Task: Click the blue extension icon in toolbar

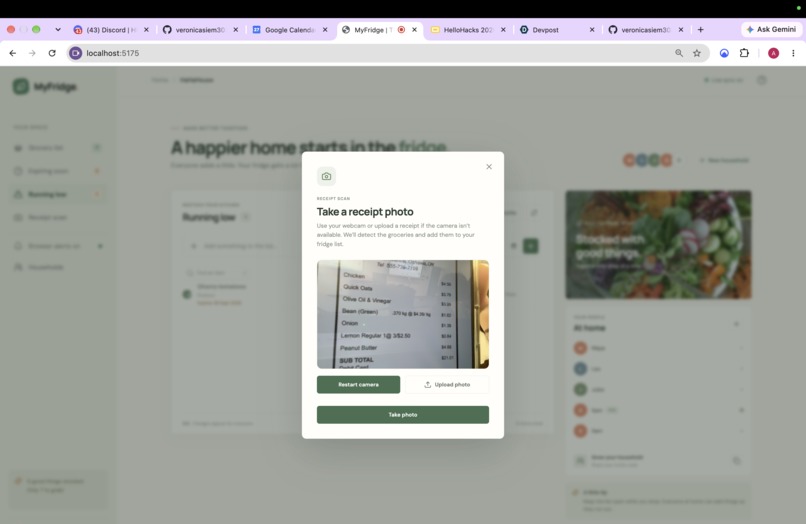Action: click(x=724, y=53)
